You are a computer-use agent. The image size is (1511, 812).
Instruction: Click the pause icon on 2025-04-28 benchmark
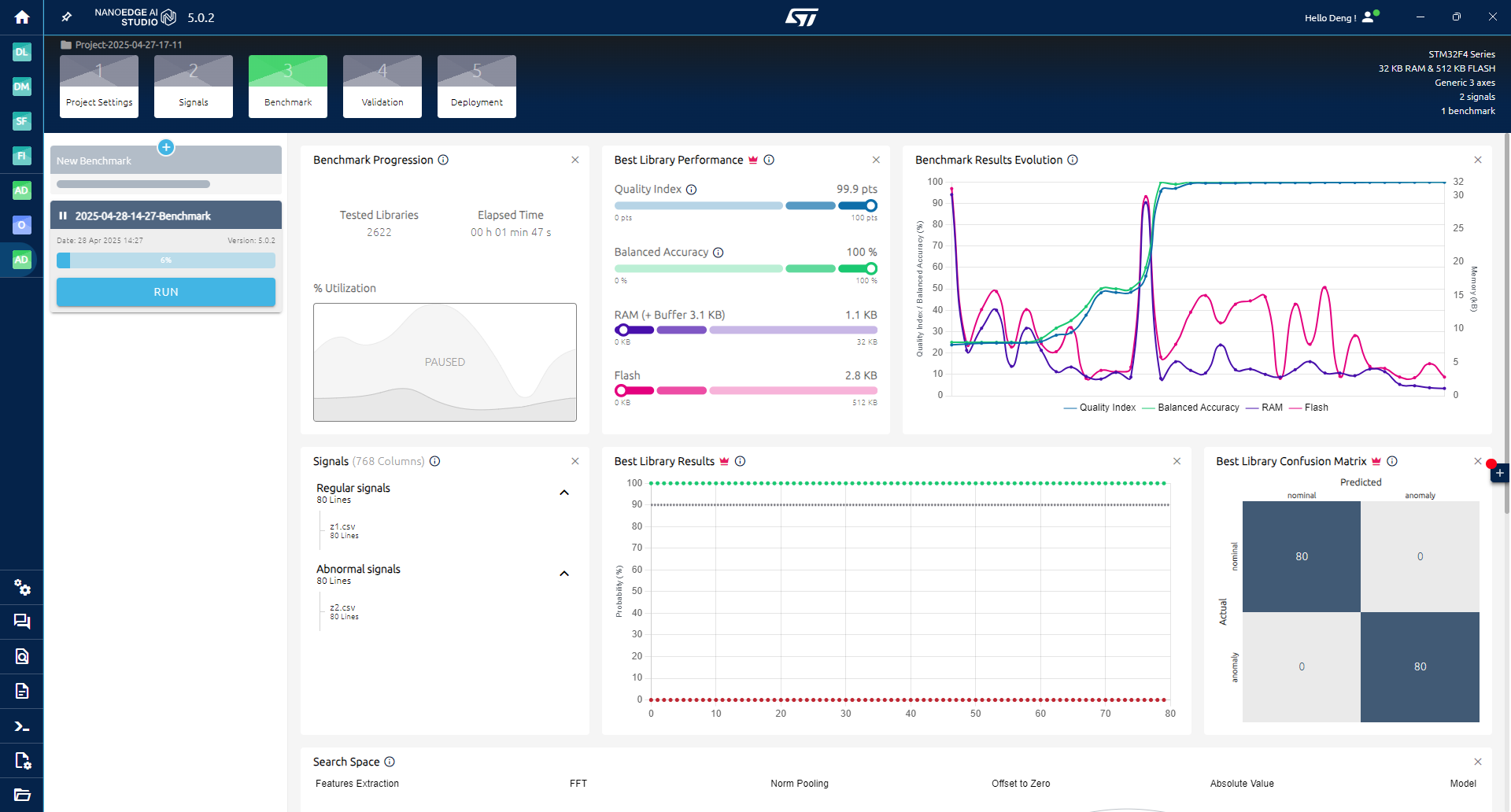(63, 216)
